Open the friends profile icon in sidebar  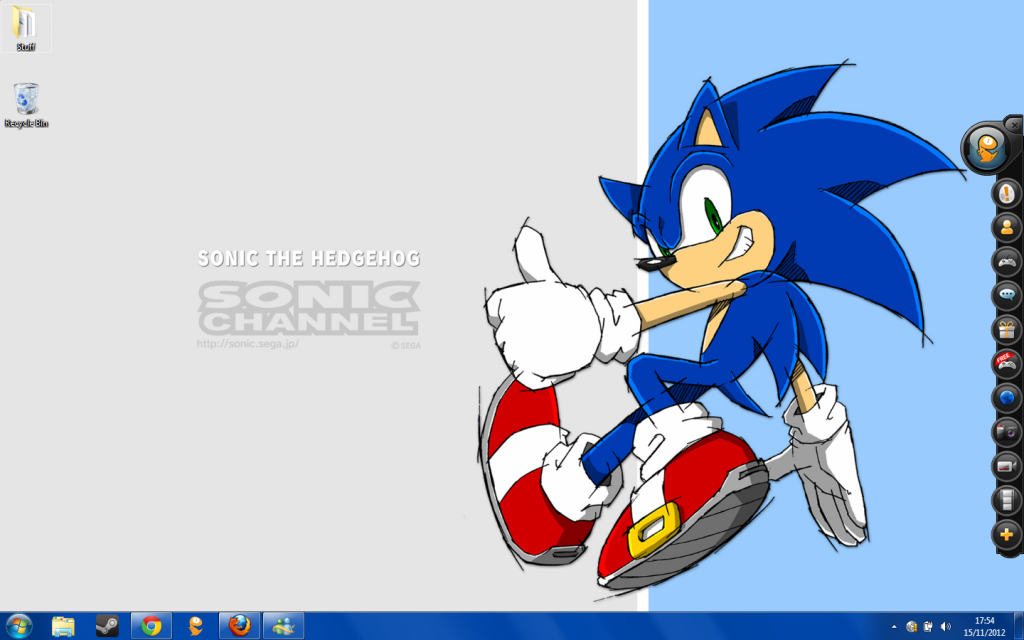pos(1006,227)
